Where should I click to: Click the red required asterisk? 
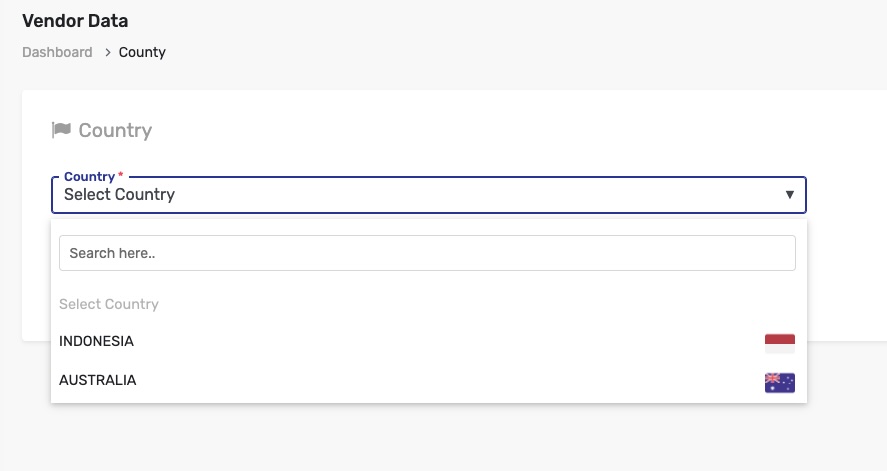tap(121, 176)
